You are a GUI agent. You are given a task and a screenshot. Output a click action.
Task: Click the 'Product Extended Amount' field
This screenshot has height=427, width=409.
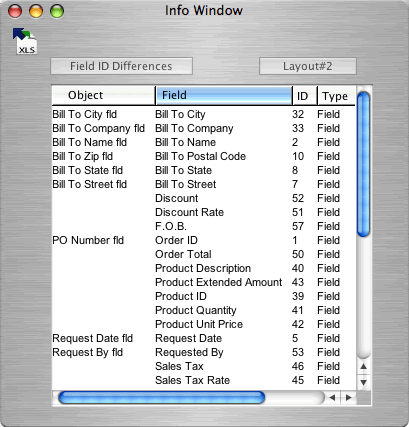[219, 282]
